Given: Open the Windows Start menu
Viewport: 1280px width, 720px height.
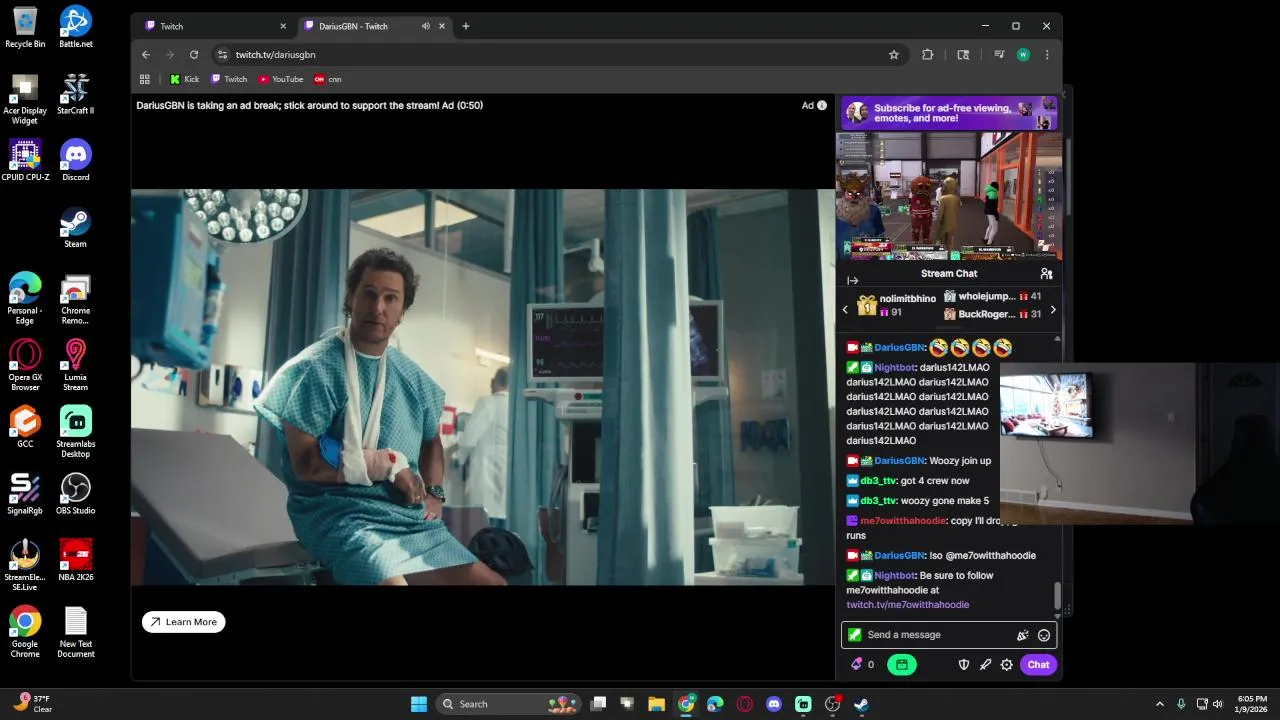Looking at the screenshot, I should pos(419,704).
